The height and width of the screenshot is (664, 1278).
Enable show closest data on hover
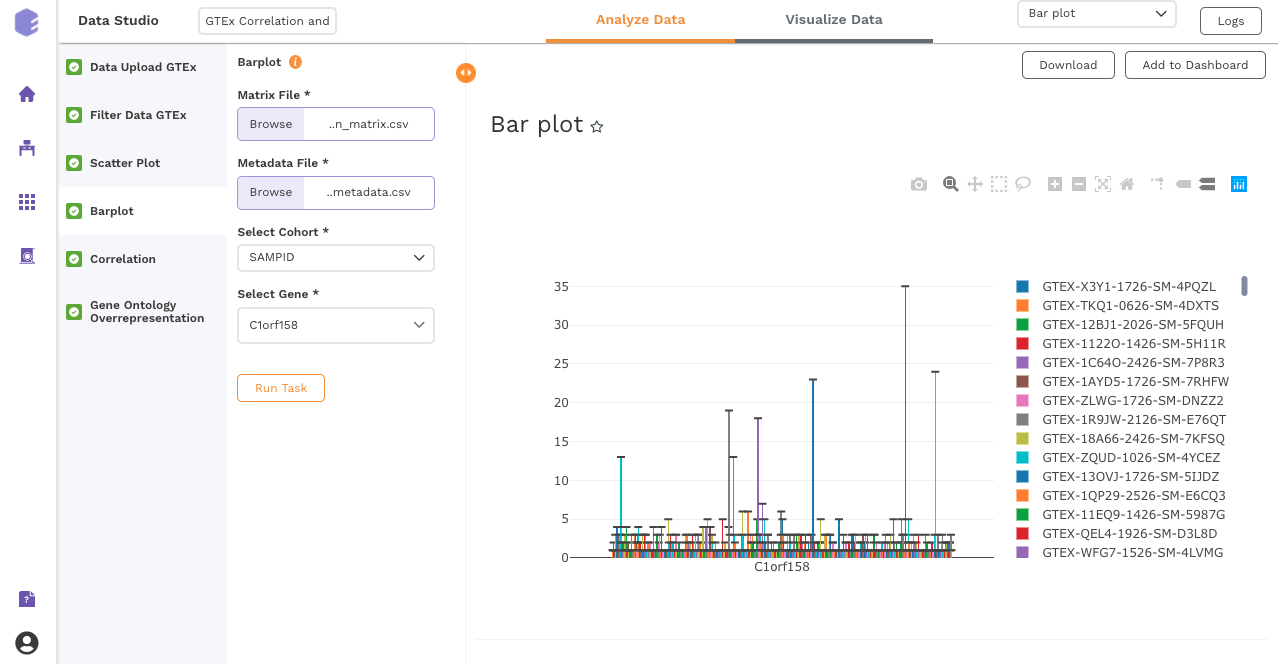(1183, 184)
